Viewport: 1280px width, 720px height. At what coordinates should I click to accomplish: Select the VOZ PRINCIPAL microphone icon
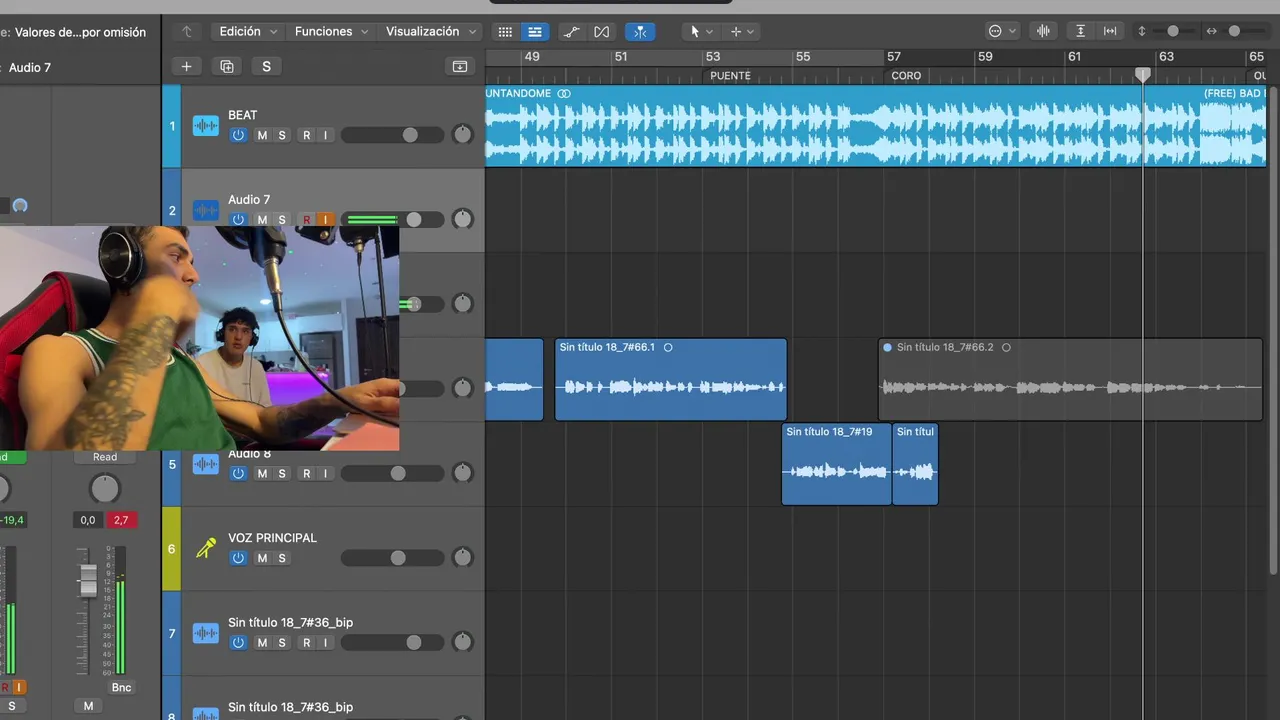[x=206, y=548]
